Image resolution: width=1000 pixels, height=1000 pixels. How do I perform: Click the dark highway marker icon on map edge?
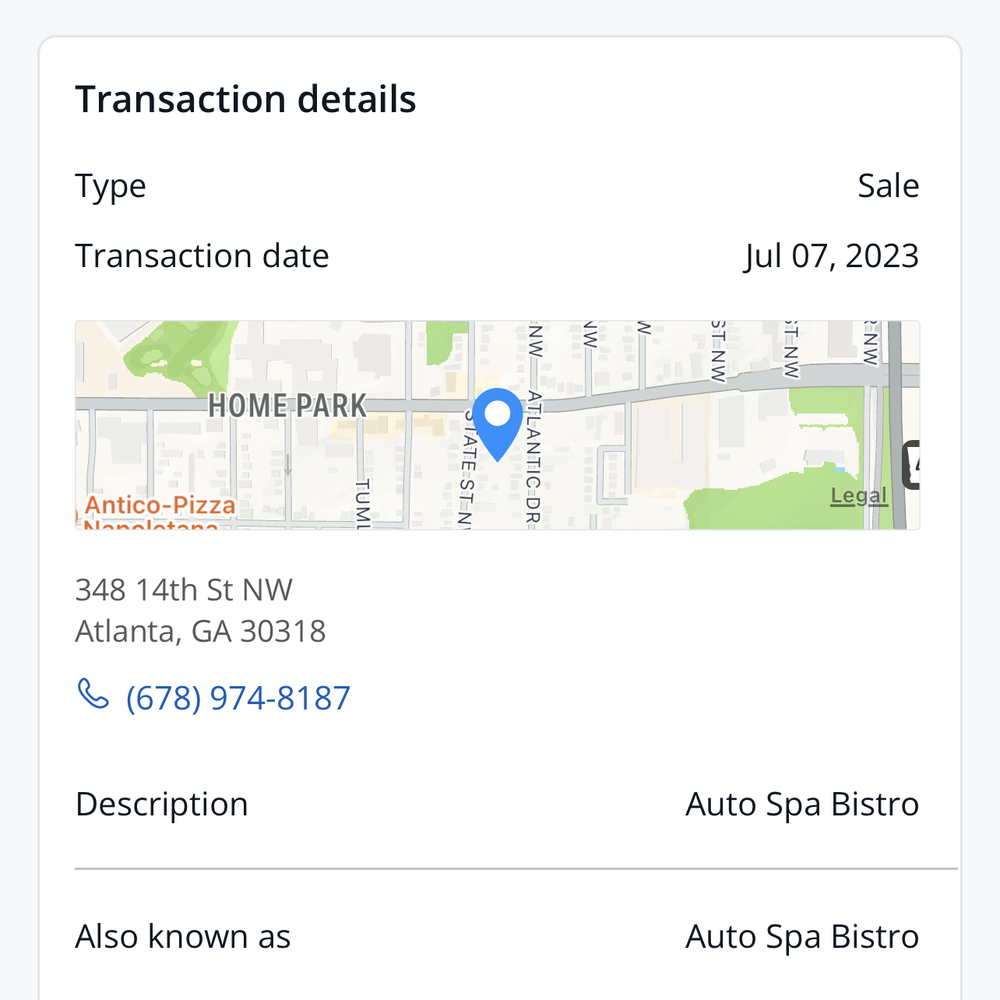(x=911, y=465)
